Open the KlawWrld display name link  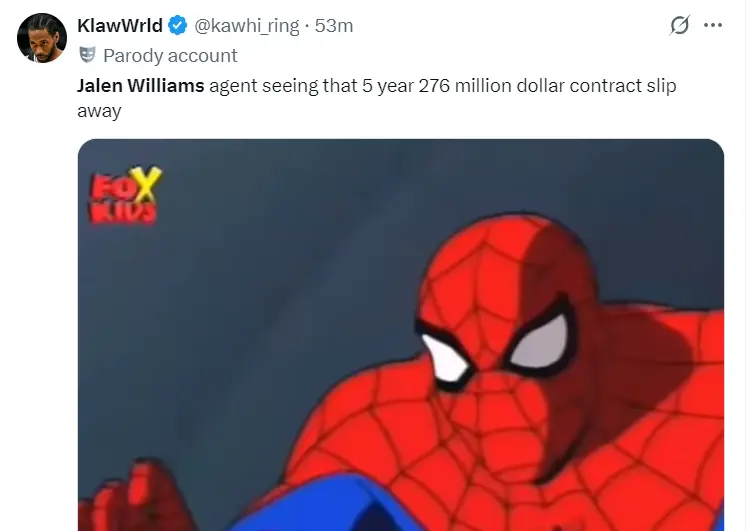(x=120, y=25)
